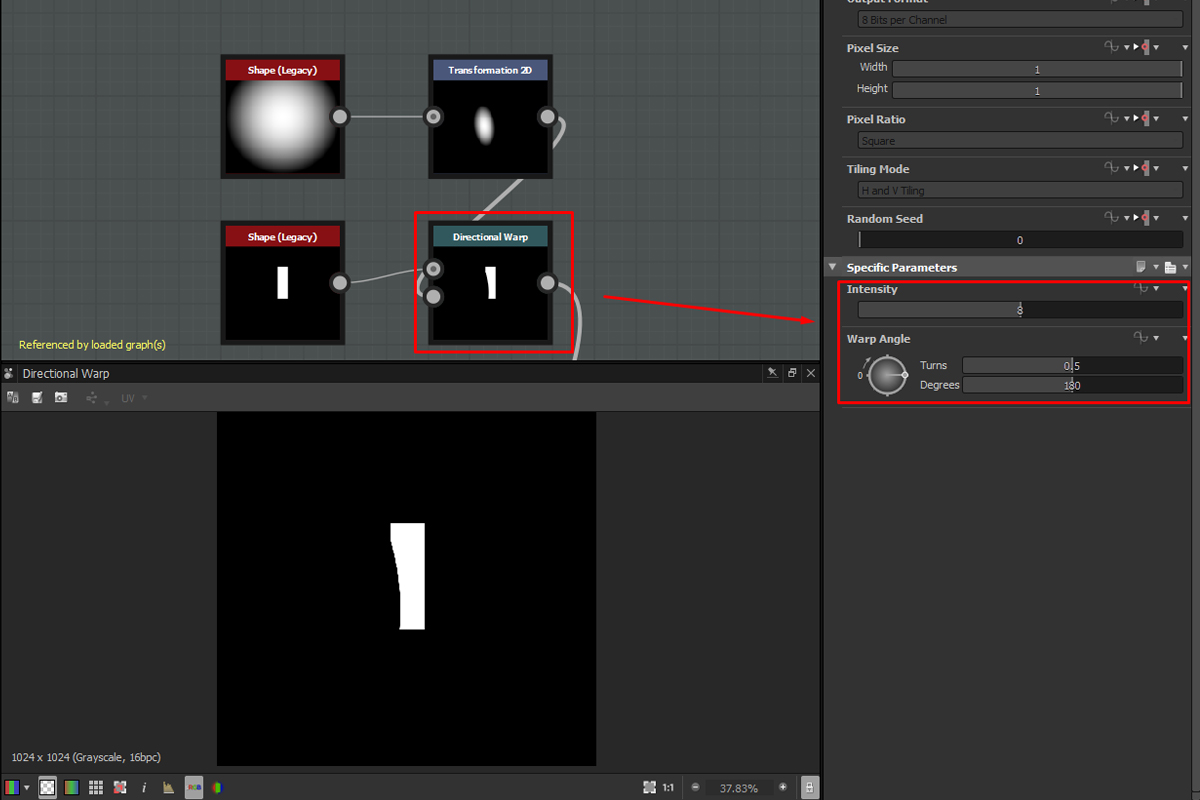
Task: Show image info via the i icon
Action: pyautogui.click(x=144, y=788)
